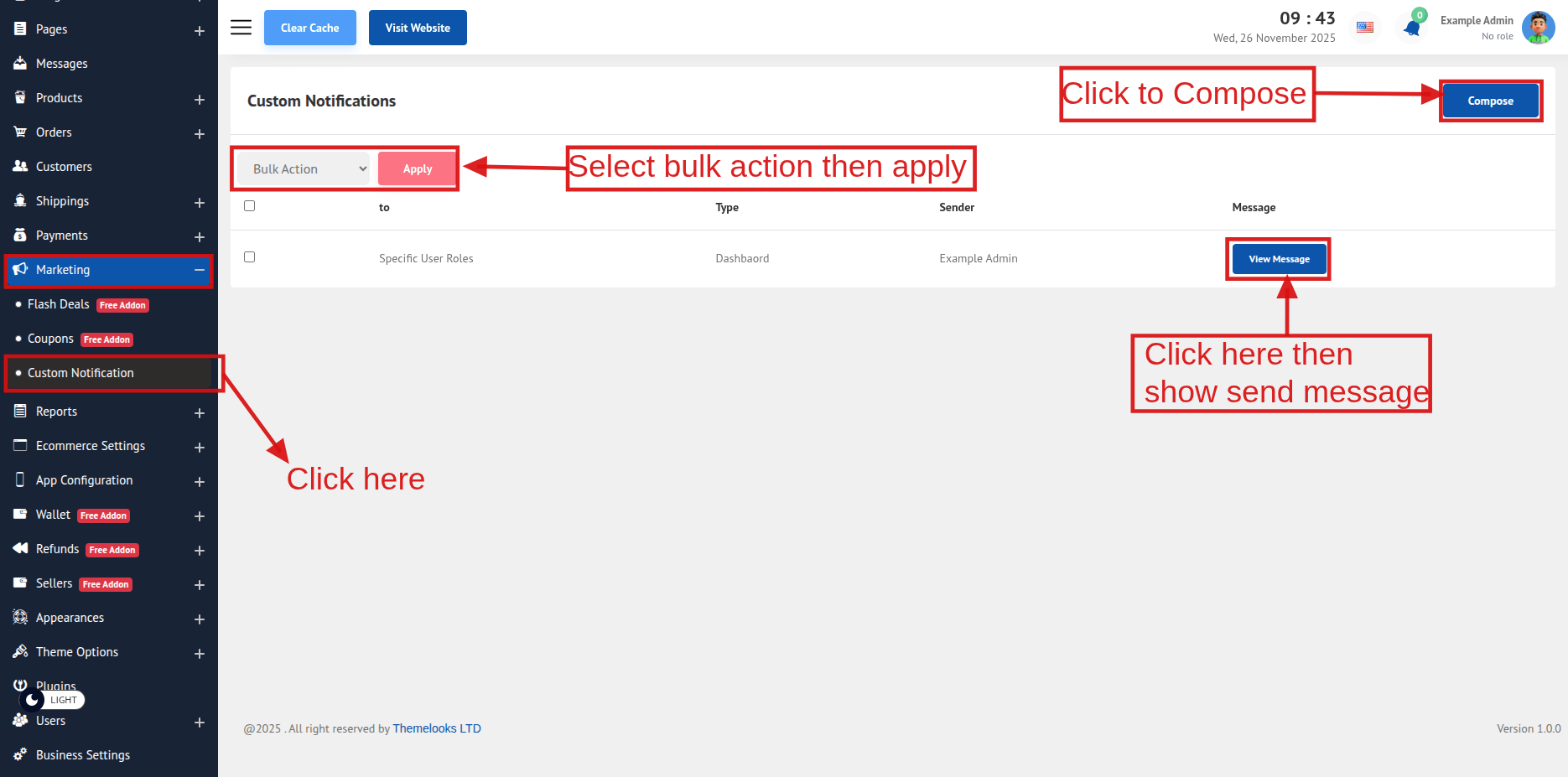Click the Messages envelope icon in sidebar

(x=20, y=64)
